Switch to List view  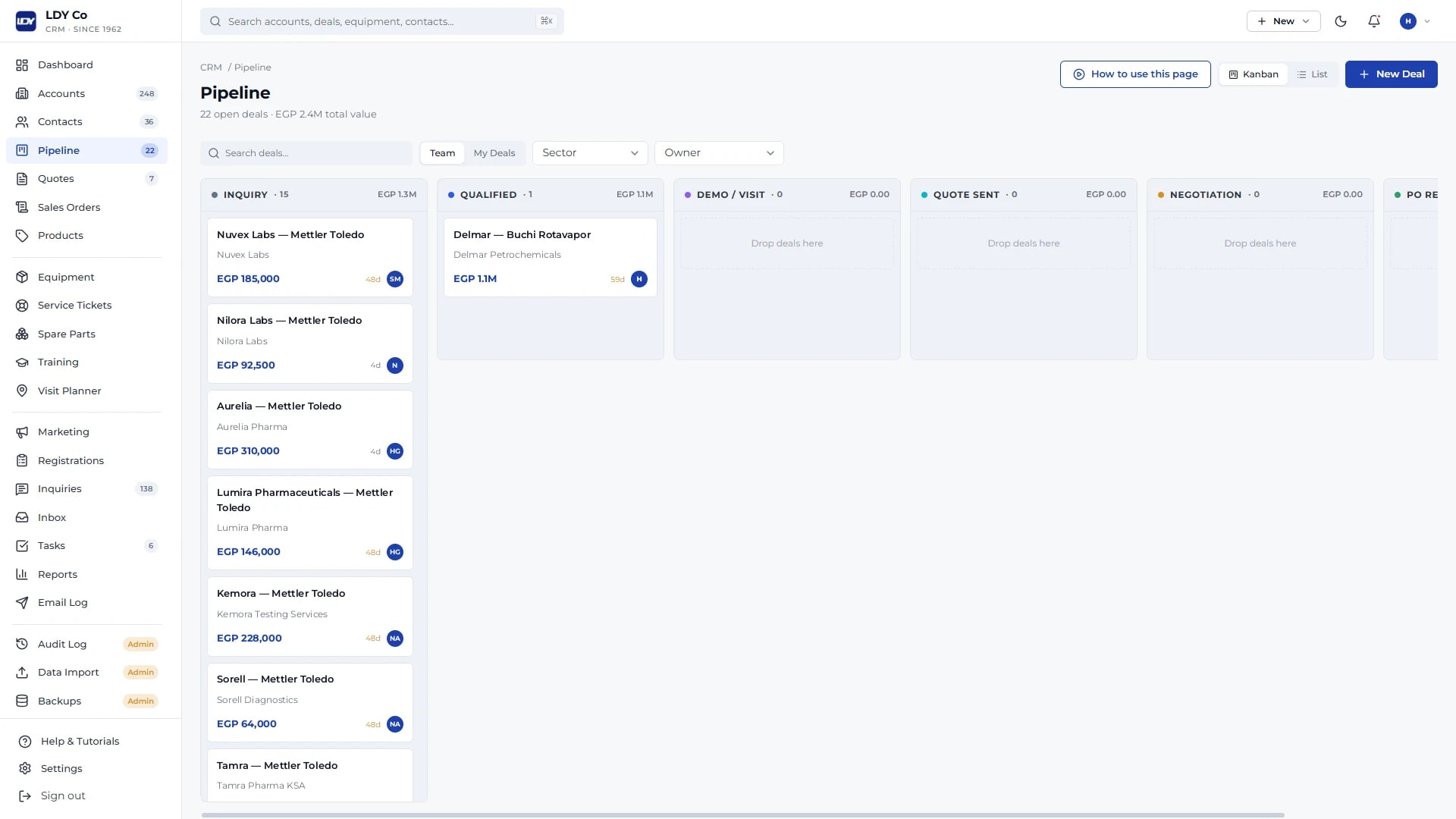click(x=1312, y=74)
